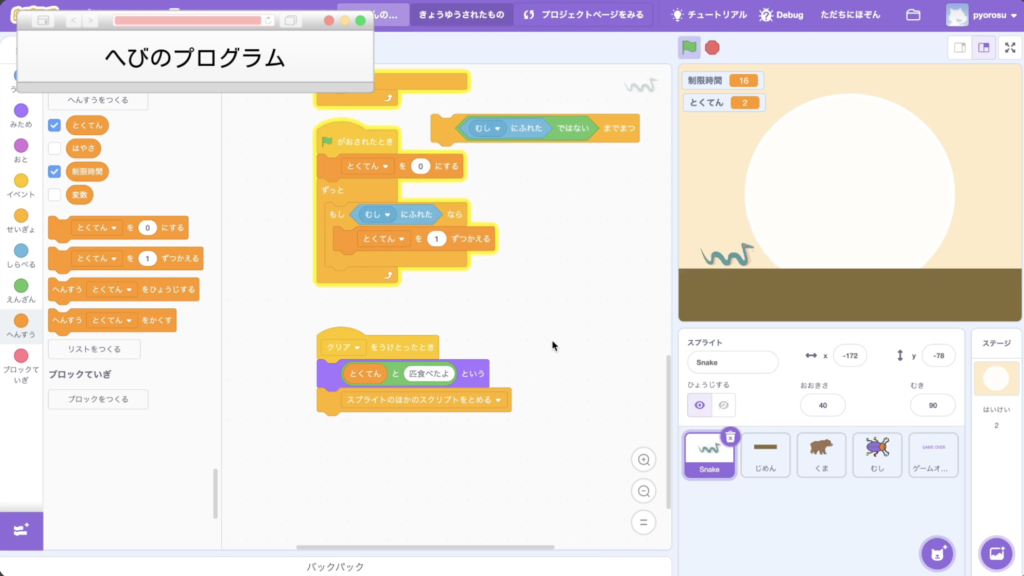
Task: Open the my-stuff folder icon
Action: tap(912, 15)
